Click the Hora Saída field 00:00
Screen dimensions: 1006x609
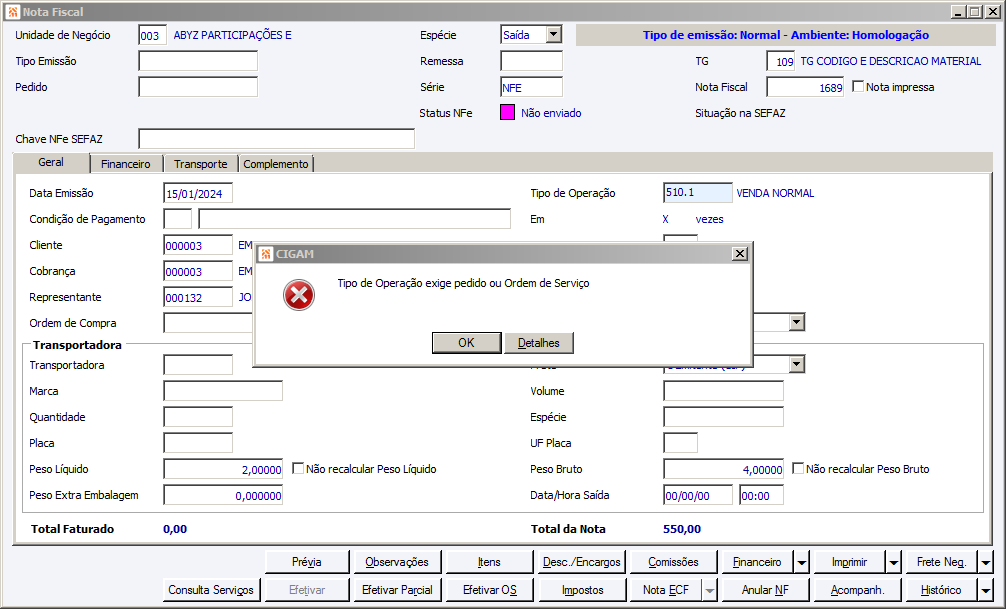click(x=761, y=495)
